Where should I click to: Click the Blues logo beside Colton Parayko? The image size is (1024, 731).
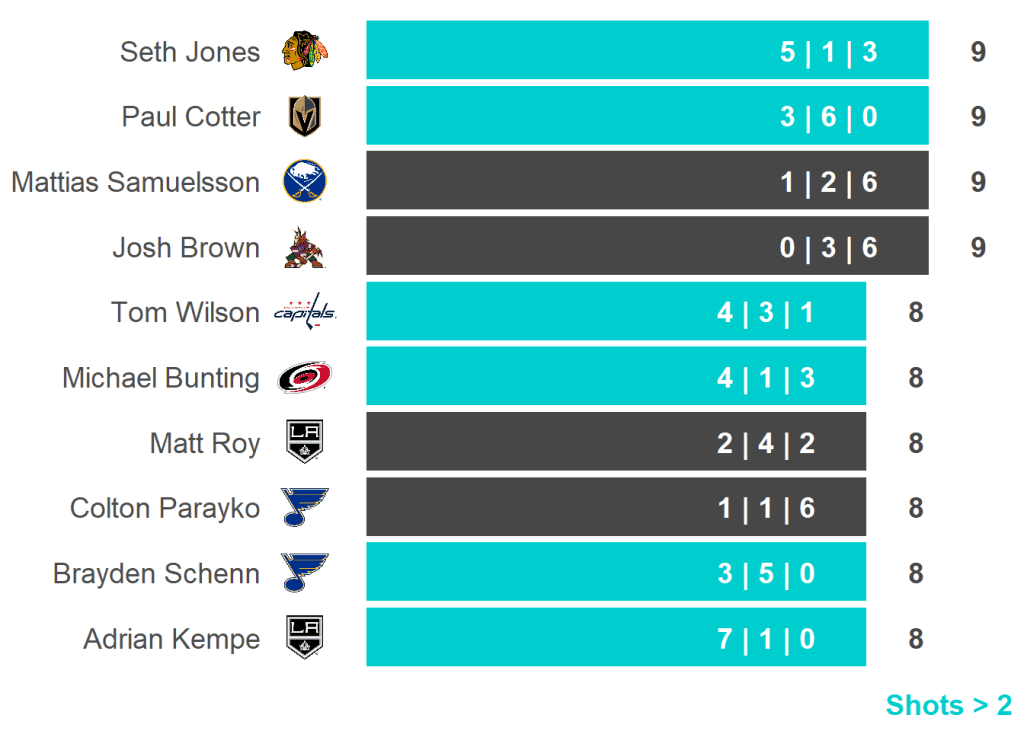[x=304, y=508]
